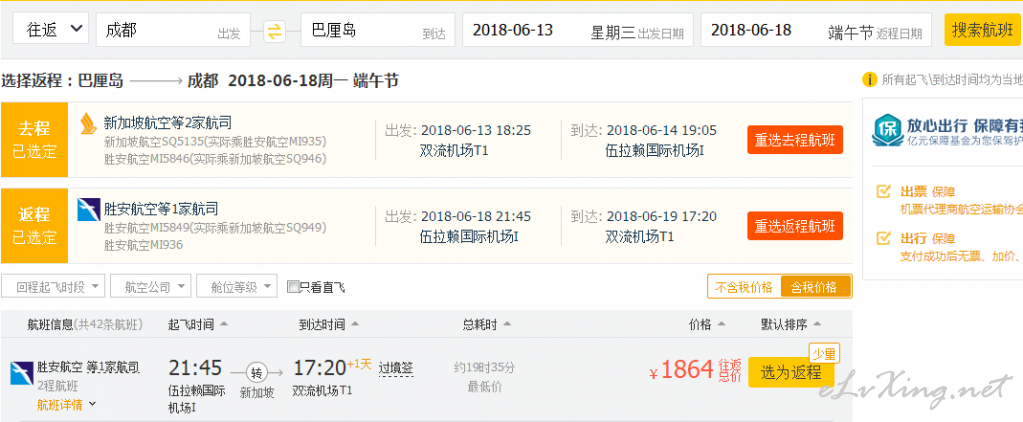Enable the 只看直飞 checkbox
Screen dimensions: 1023x422
point(293,286)
